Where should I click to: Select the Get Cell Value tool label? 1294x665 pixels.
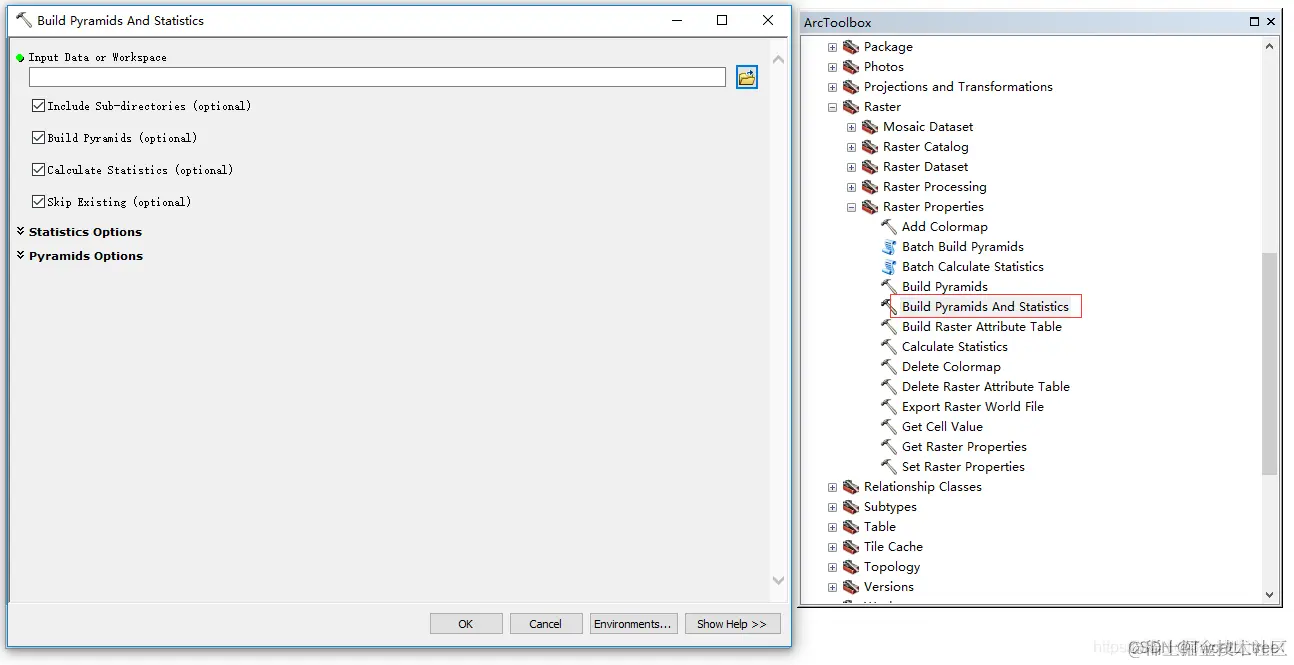point(942,427)
